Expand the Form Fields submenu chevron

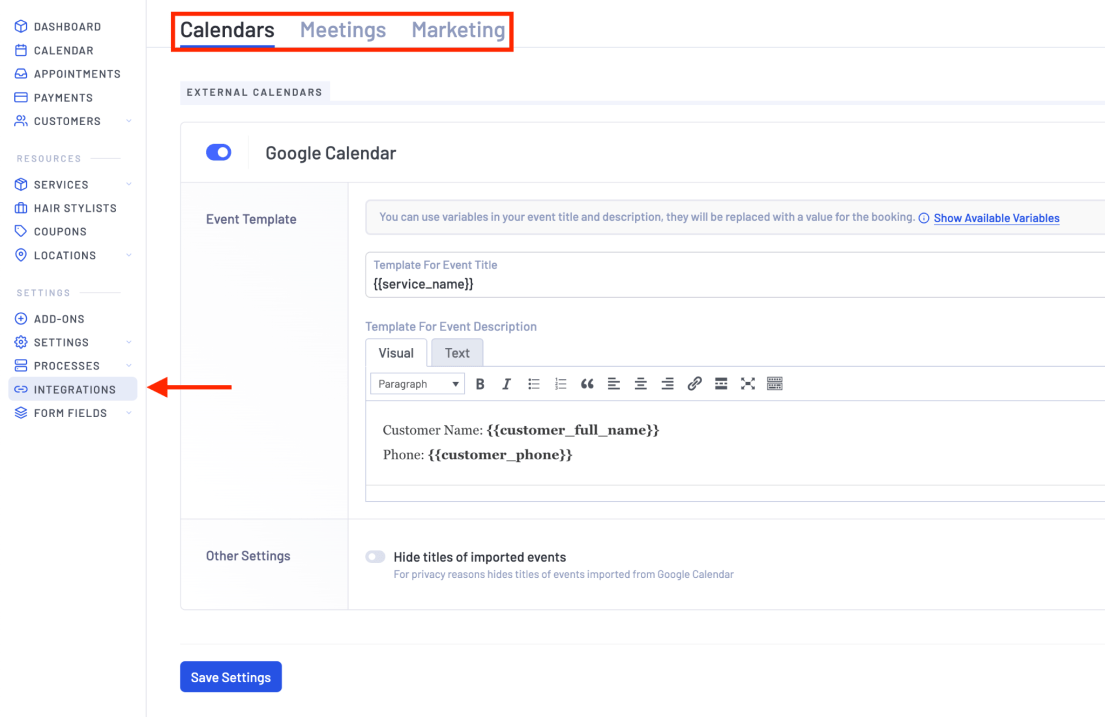(129, 412)
